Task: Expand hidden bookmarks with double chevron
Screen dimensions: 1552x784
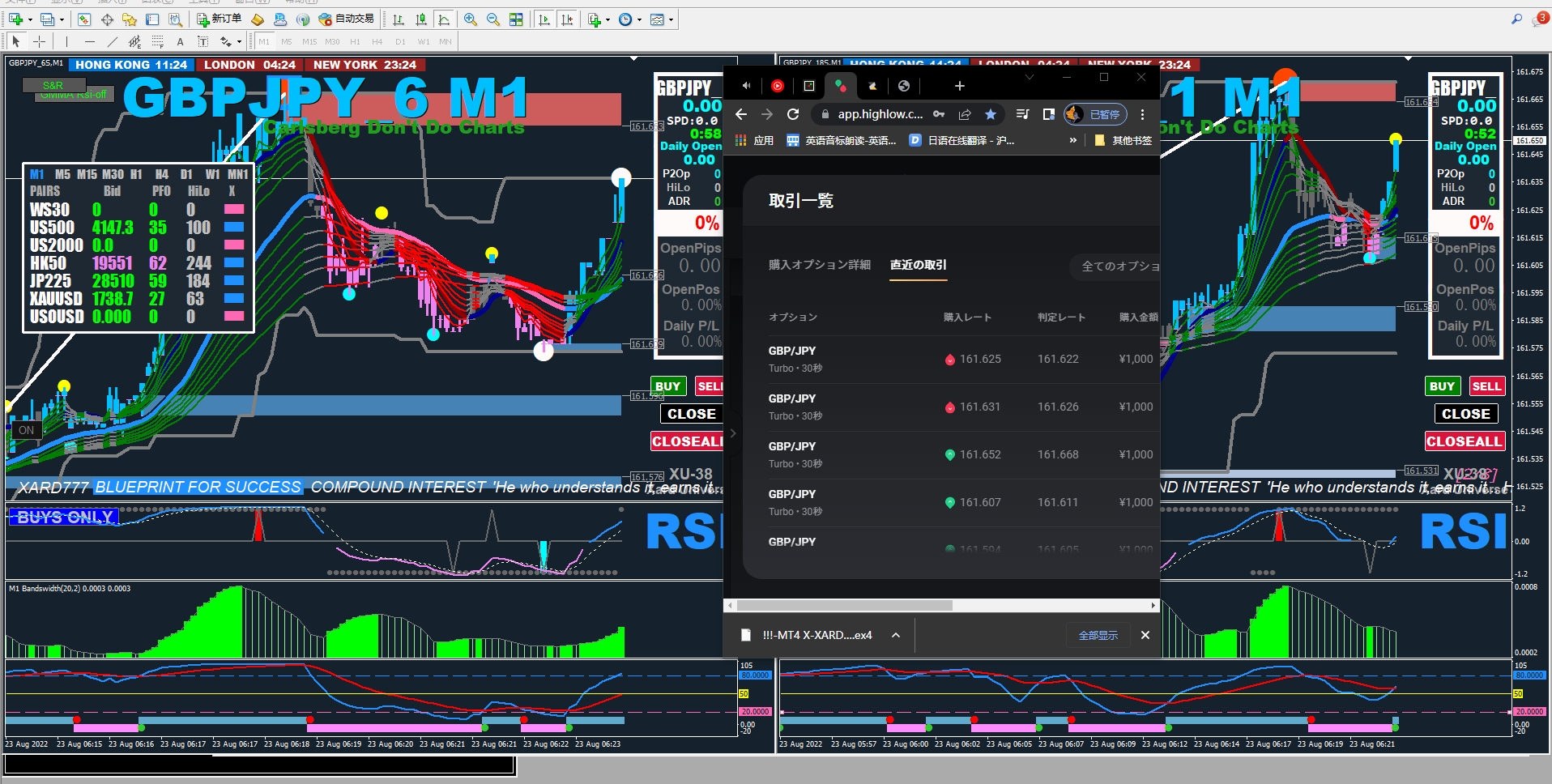Action: pos(1073,140)
